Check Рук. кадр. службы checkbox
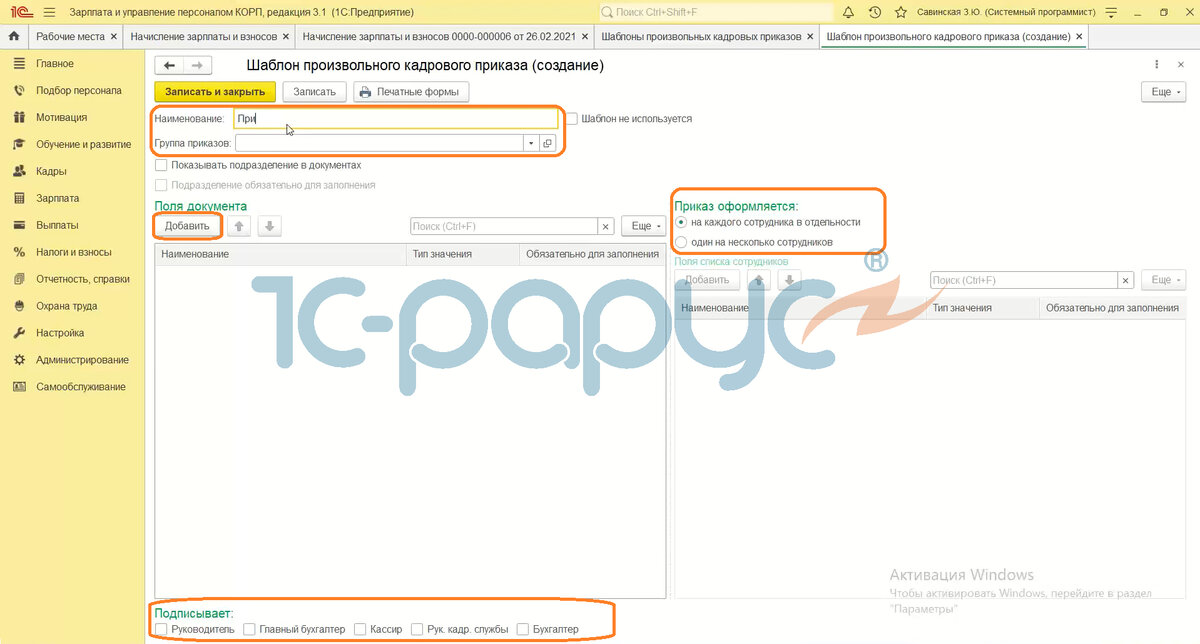This screenshot has height=644, width=1200. click(x=416, y=629)
